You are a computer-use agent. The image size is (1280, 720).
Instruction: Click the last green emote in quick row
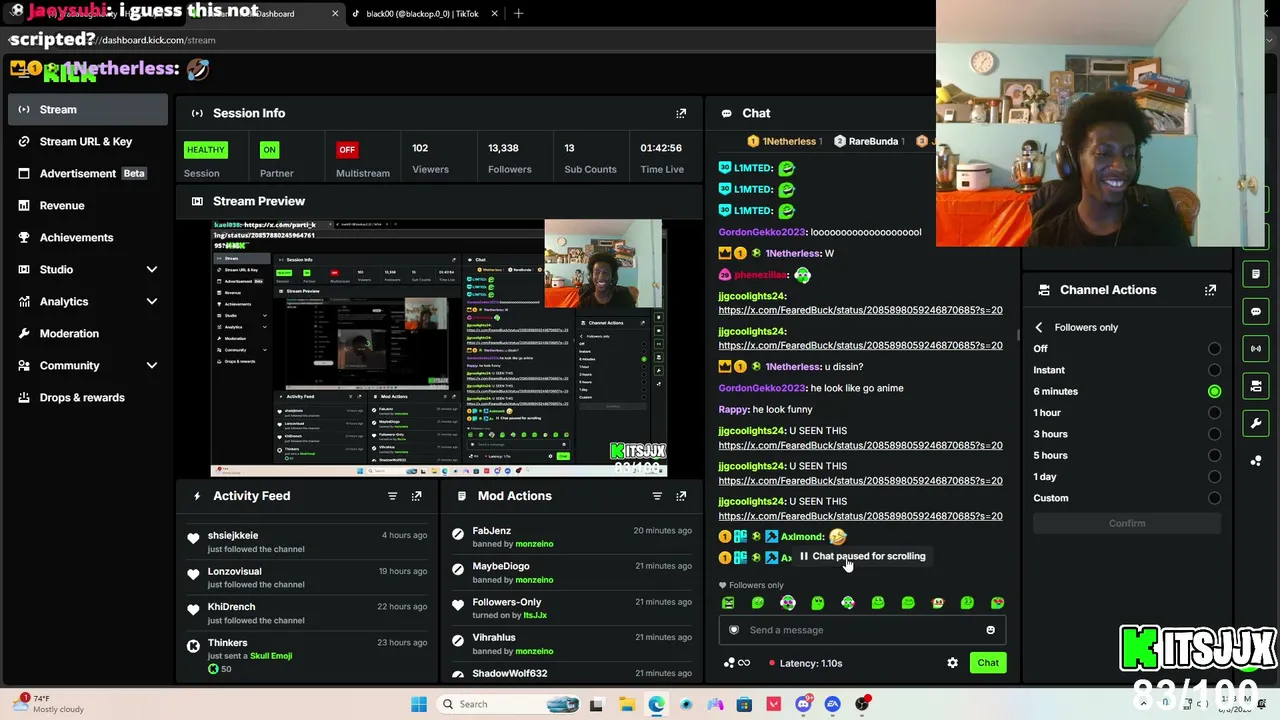pyautogui.click(x=997, y=603)
